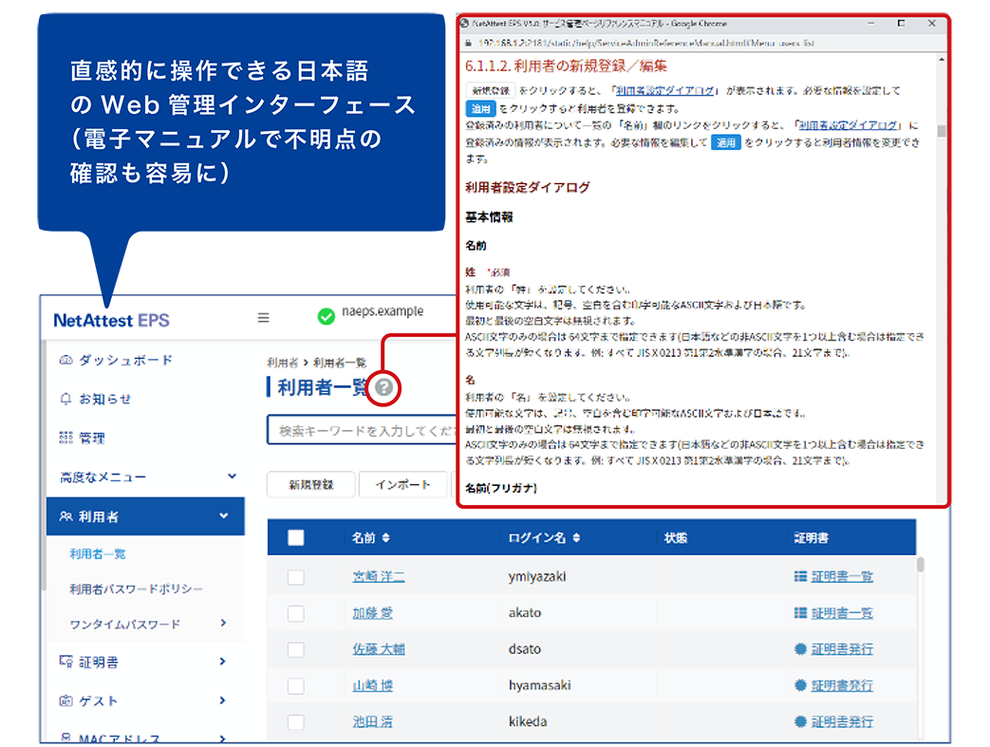Check the row for kikeda
990x747 pixels.
coord(295,722)
